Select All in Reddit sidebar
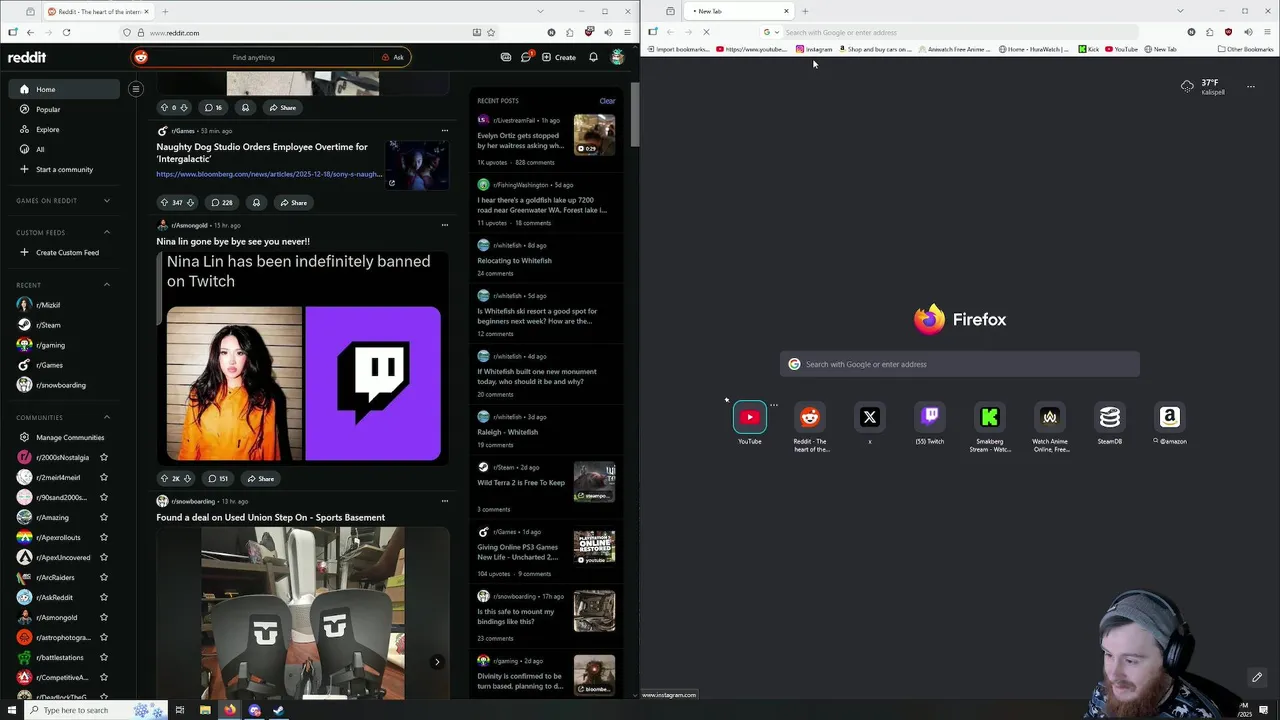1280x720 pixels. [x=63, y=149]
